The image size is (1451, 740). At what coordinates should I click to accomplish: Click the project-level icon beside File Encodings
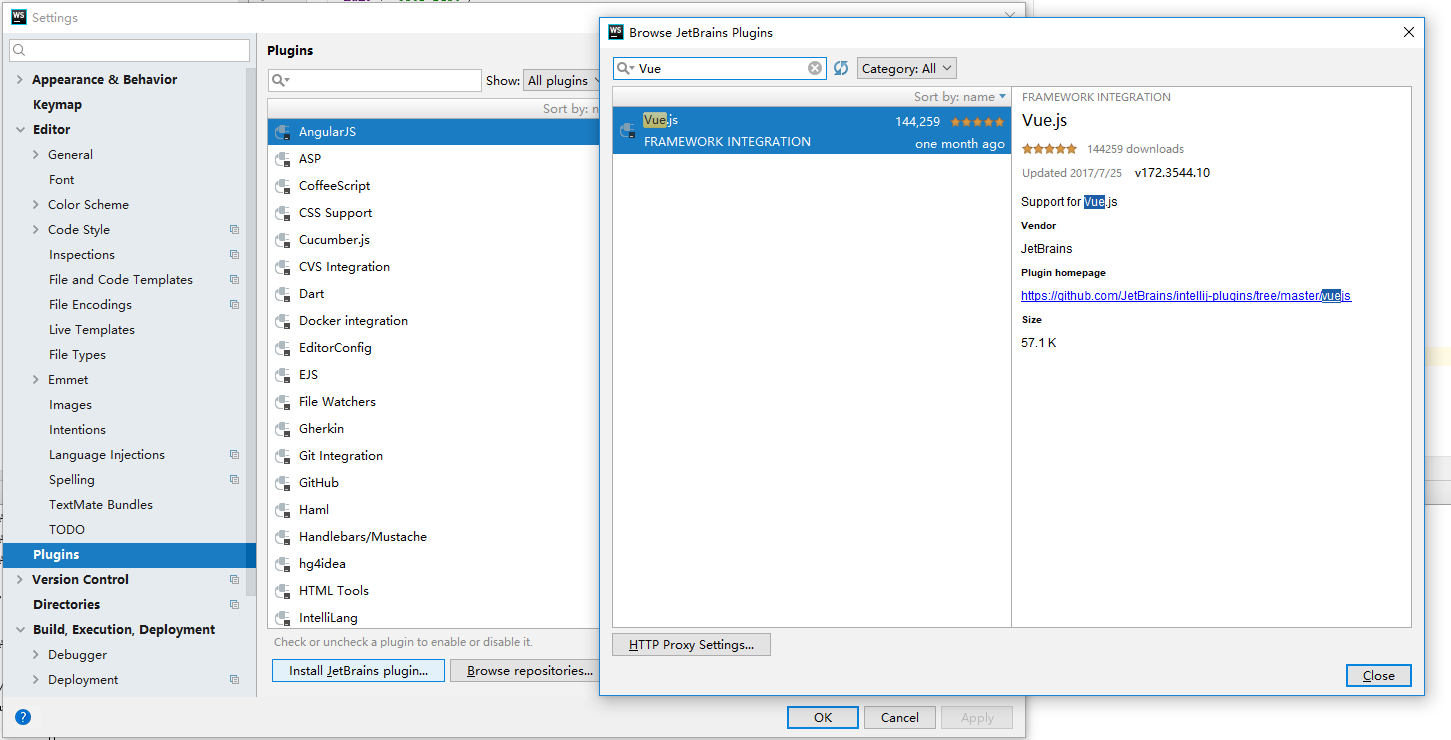[x=234, y=305]
